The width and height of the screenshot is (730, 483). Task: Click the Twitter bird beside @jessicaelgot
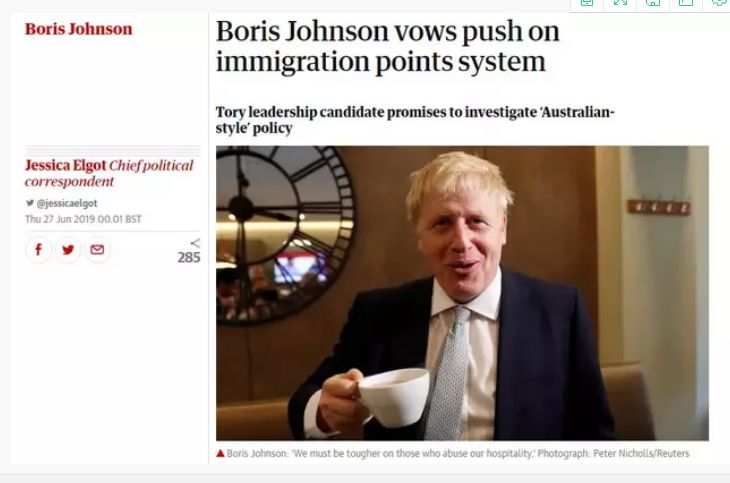coord(30,203)
